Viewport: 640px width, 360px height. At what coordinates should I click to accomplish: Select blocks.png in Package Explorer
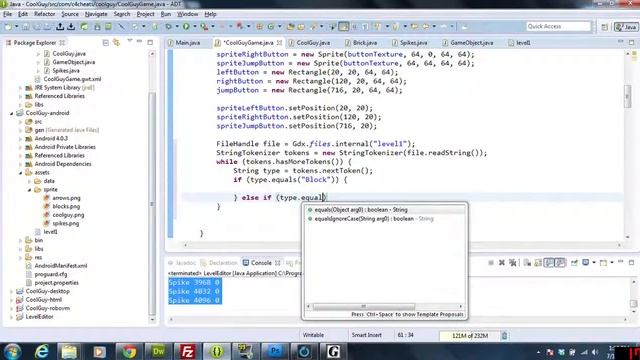(66, 207)
